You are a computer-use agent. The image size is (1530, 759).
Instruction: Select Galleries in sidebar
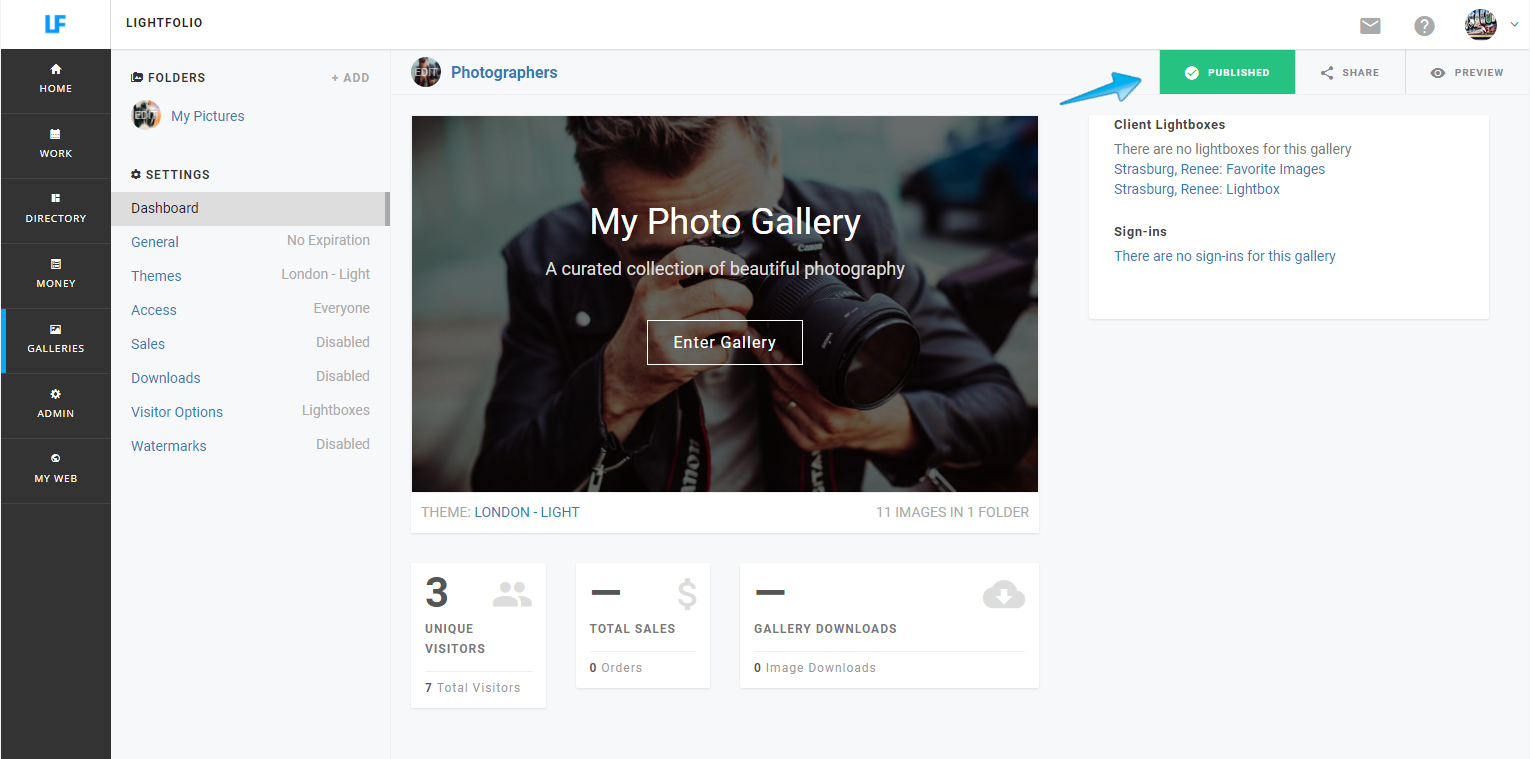pyautogui.click(x=56, y=339)
